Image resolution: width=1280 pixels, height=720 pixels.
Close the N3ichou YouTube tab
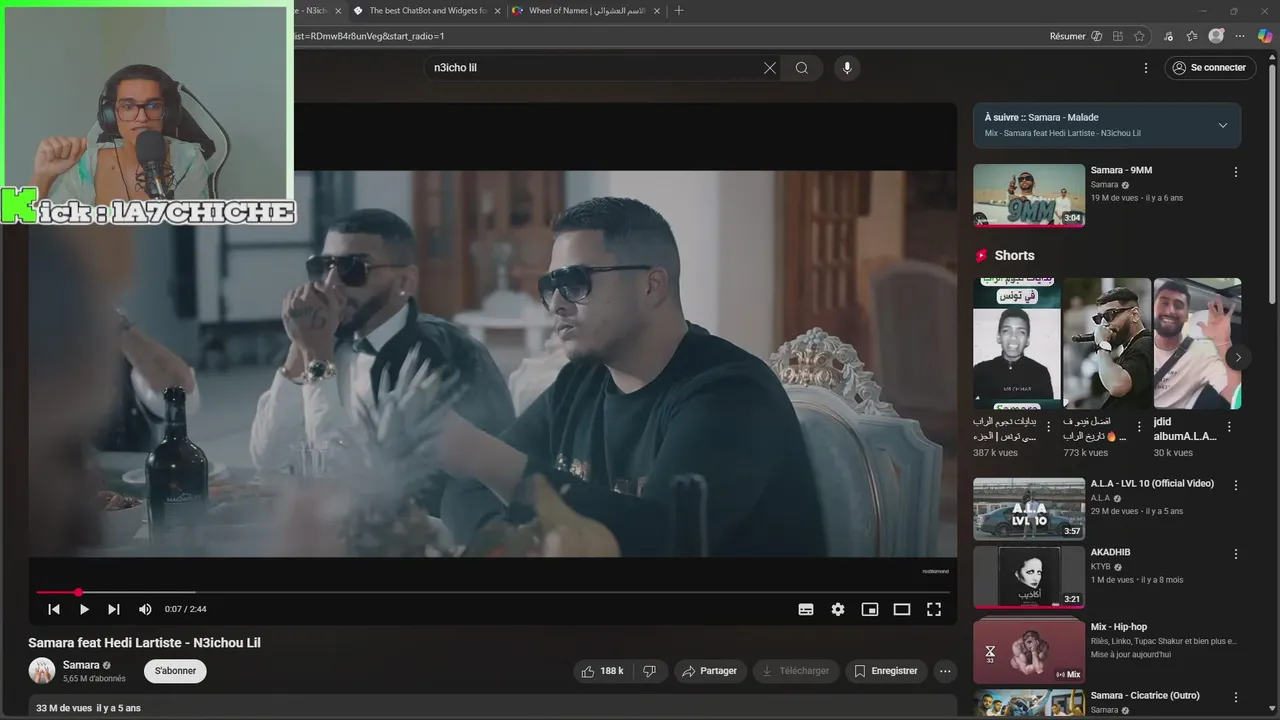click(x=337, y=11)
